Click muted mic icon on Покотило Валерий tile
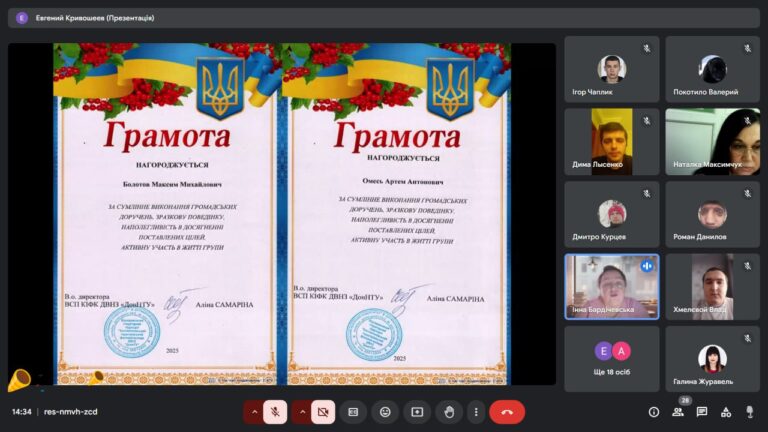Viewport: 768px width, 432px height. (x=747, y=48)
